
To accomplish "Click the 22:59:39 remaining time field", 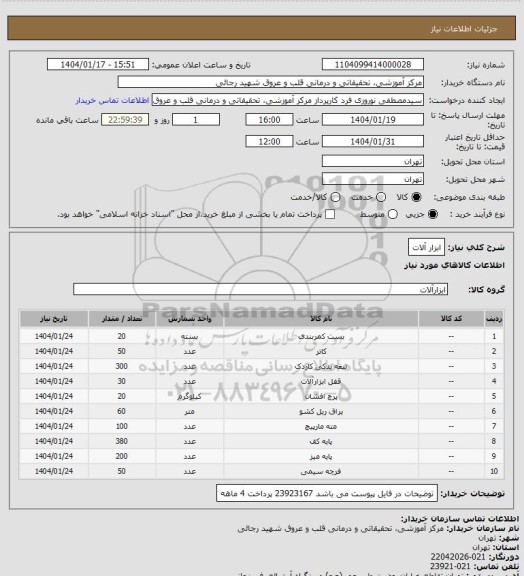I will tap(125, 120).
